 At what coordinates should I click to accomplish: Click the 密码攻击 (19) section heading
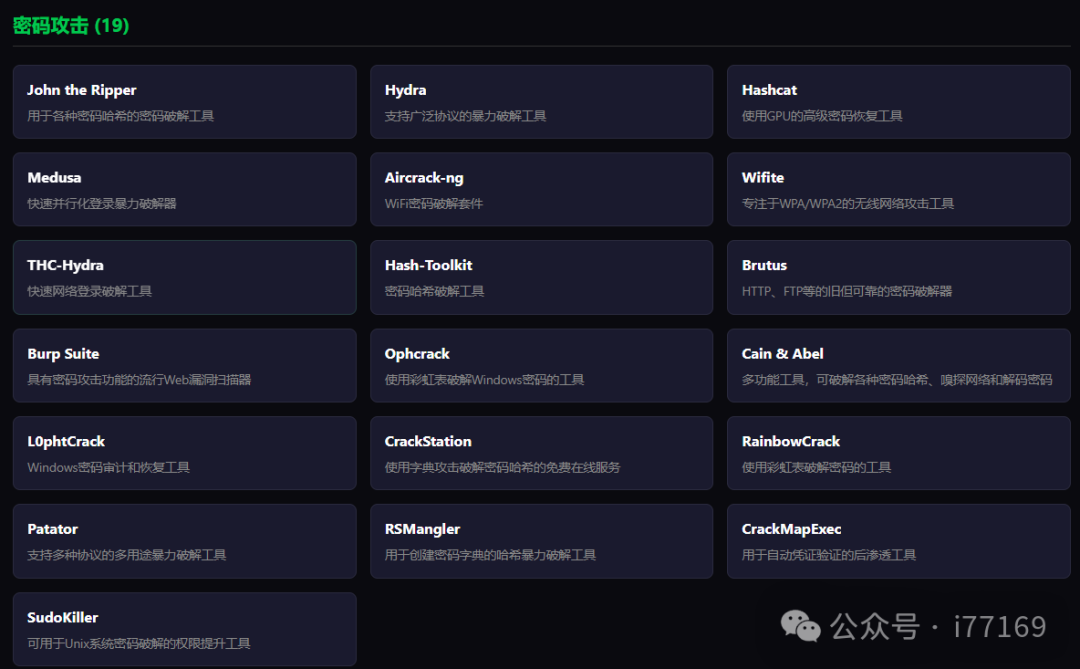point(71,25)
